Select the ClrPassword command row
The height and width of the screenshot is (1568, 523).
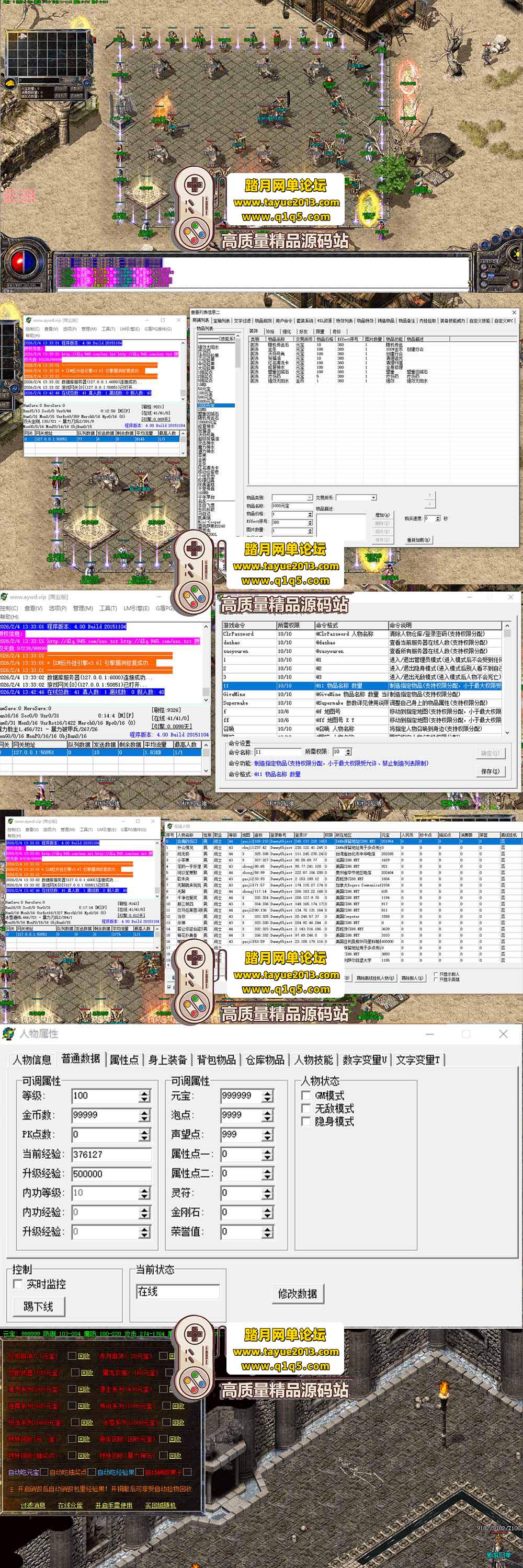click(362, 633)
